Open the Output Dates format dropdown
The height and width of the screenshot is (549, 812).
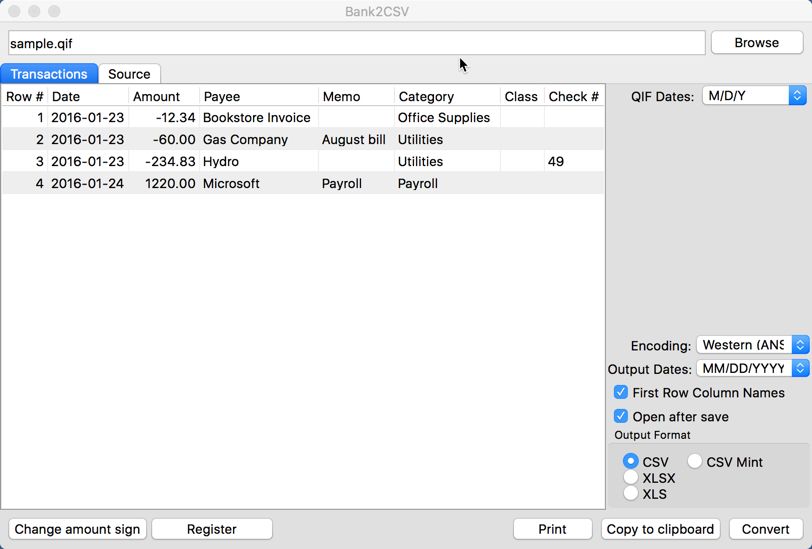tap(752, 369)
